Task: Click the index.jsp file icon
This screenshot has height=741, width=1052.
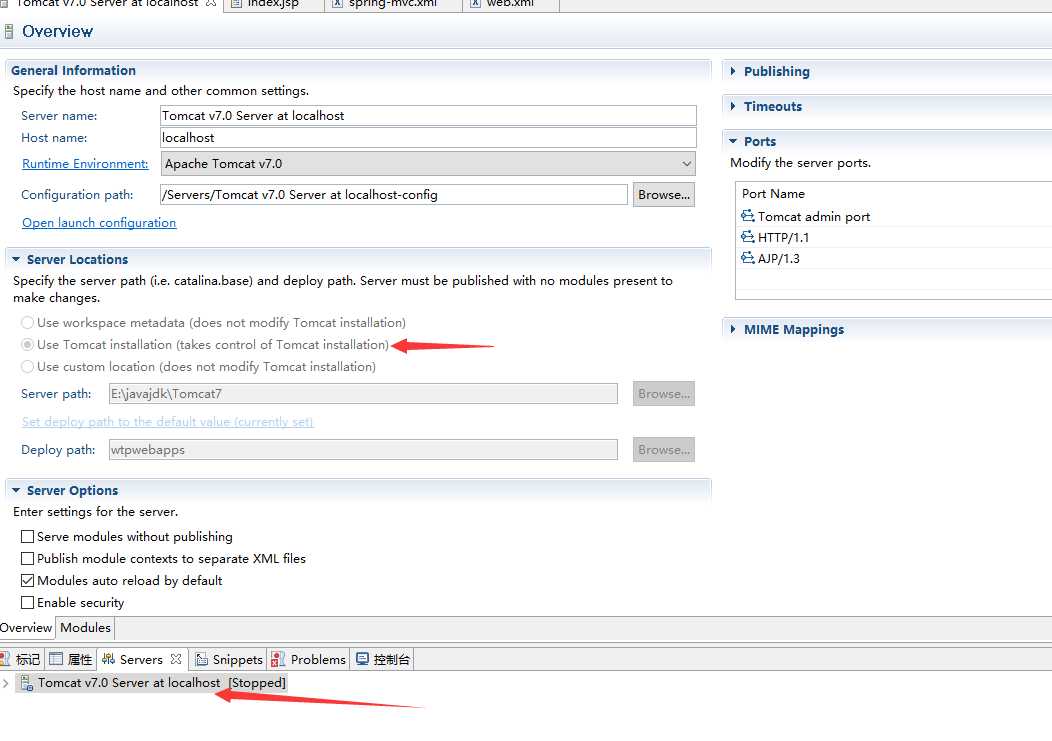Action: 236,3
